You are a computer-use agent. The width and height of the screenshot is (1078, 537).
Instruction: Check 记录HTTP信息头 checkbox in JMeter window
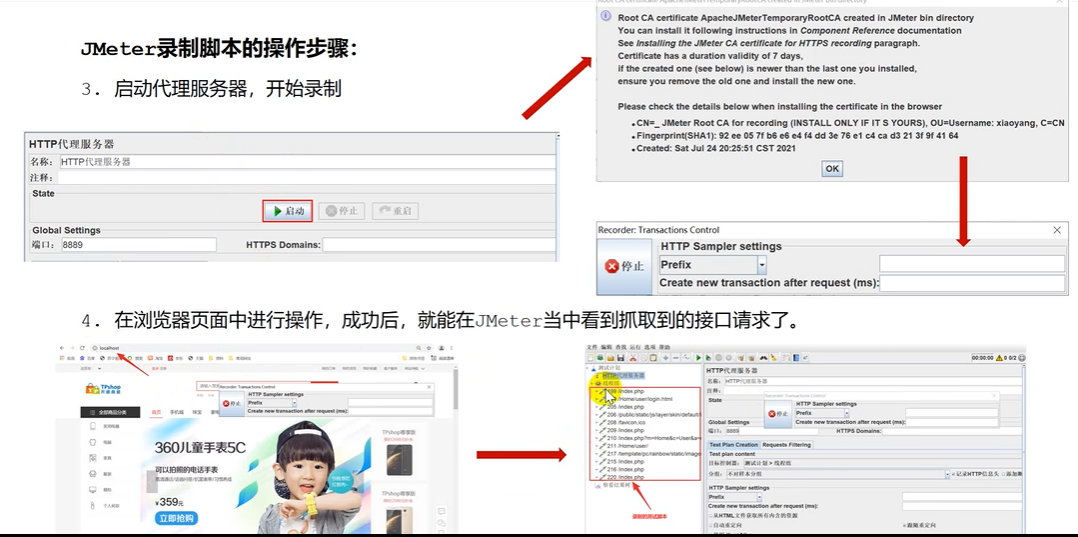pos(953,474)
